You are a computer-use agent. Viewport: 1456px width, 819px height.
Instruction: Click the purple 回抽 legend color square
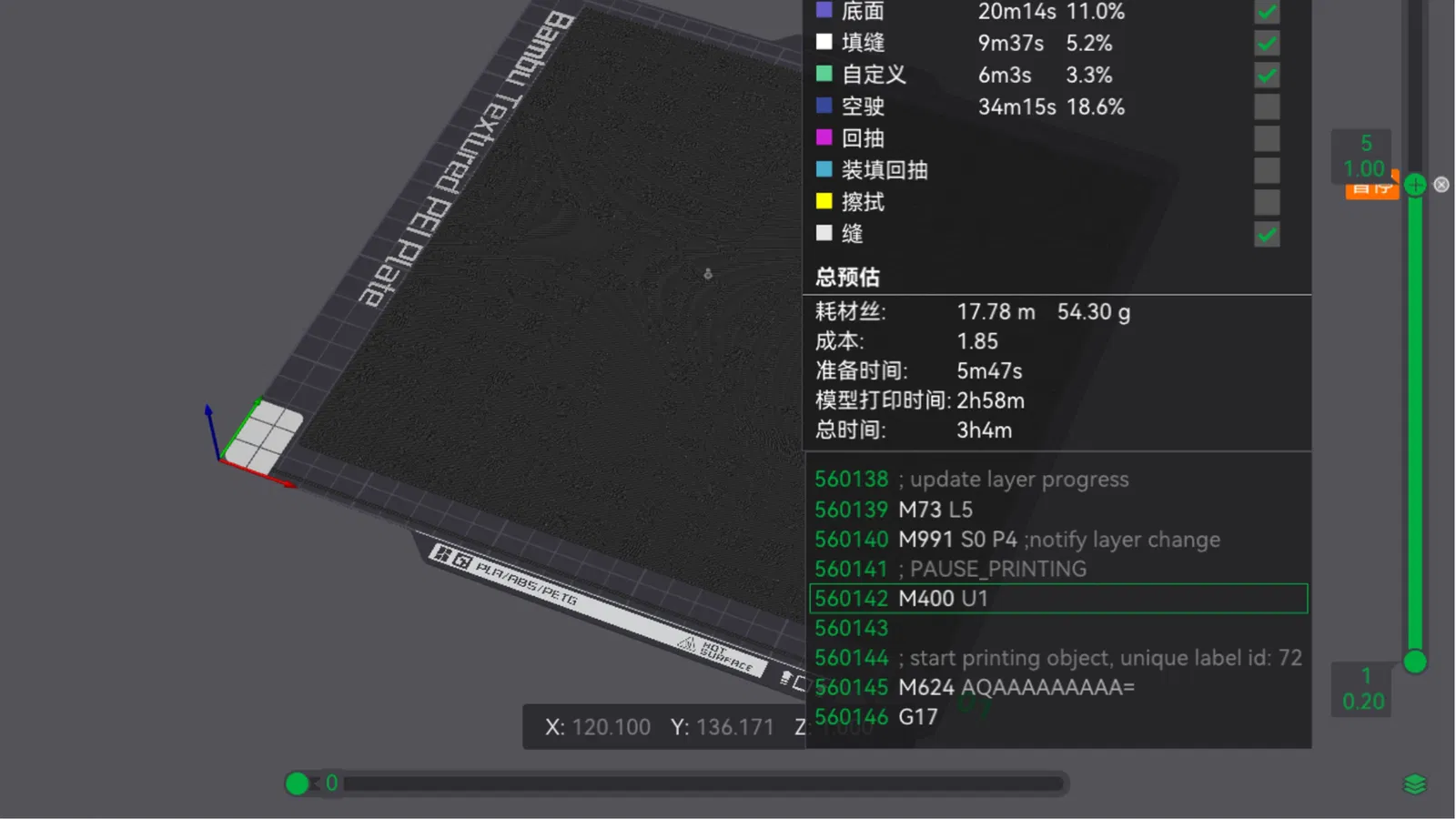[x=824, y=137]
